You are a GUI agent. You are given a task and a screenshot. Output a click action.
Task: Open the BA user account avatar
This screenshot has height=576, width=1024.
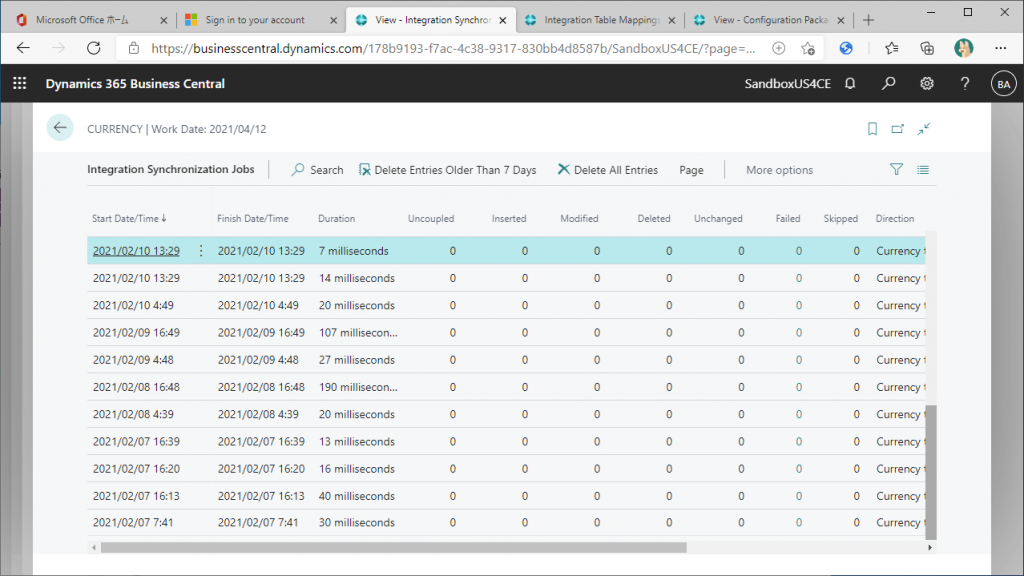coord(1003,84)
